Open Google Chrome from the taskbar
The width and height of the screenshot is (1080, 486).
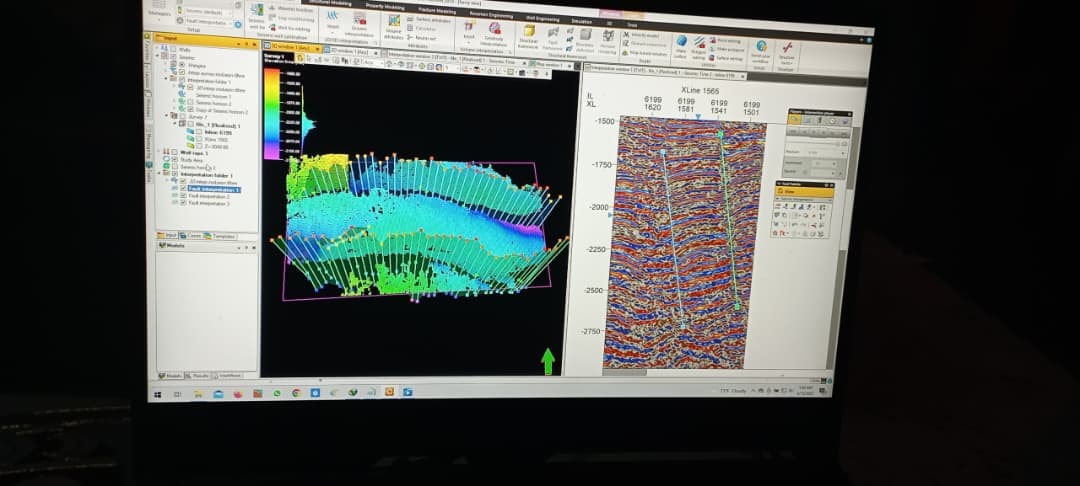pyautogui.click(x=296, y=393)
